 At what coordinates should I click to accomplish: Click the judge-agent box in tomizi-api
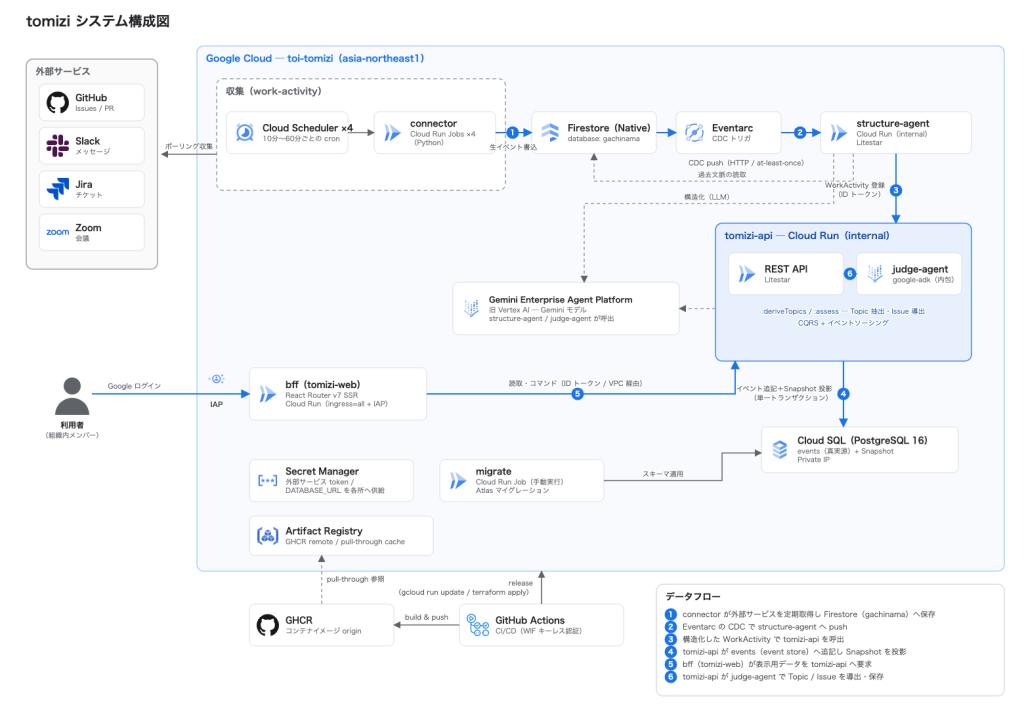[x=909, y=274]
